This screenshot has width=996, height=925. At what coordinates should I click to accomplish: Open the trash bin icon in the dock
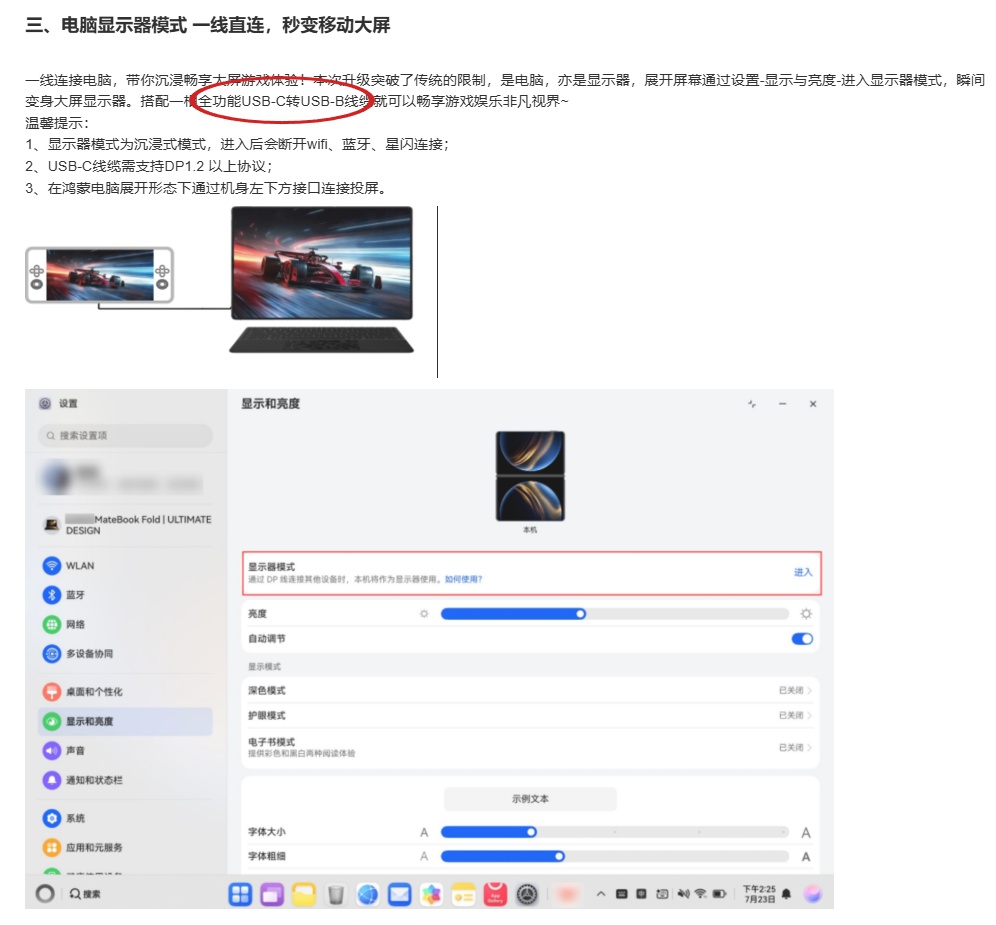pyautogui.click(x=336, y=894)
